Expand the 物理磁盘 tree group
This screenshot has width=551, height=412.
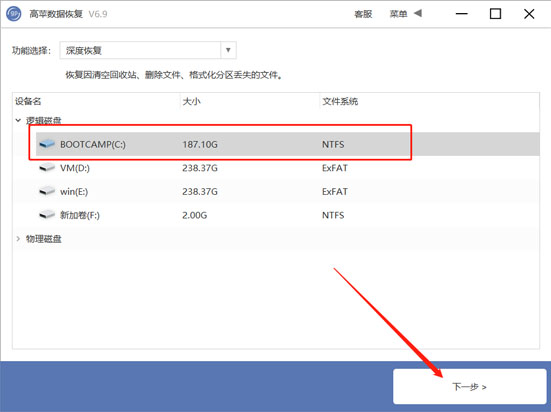(18, 239)
